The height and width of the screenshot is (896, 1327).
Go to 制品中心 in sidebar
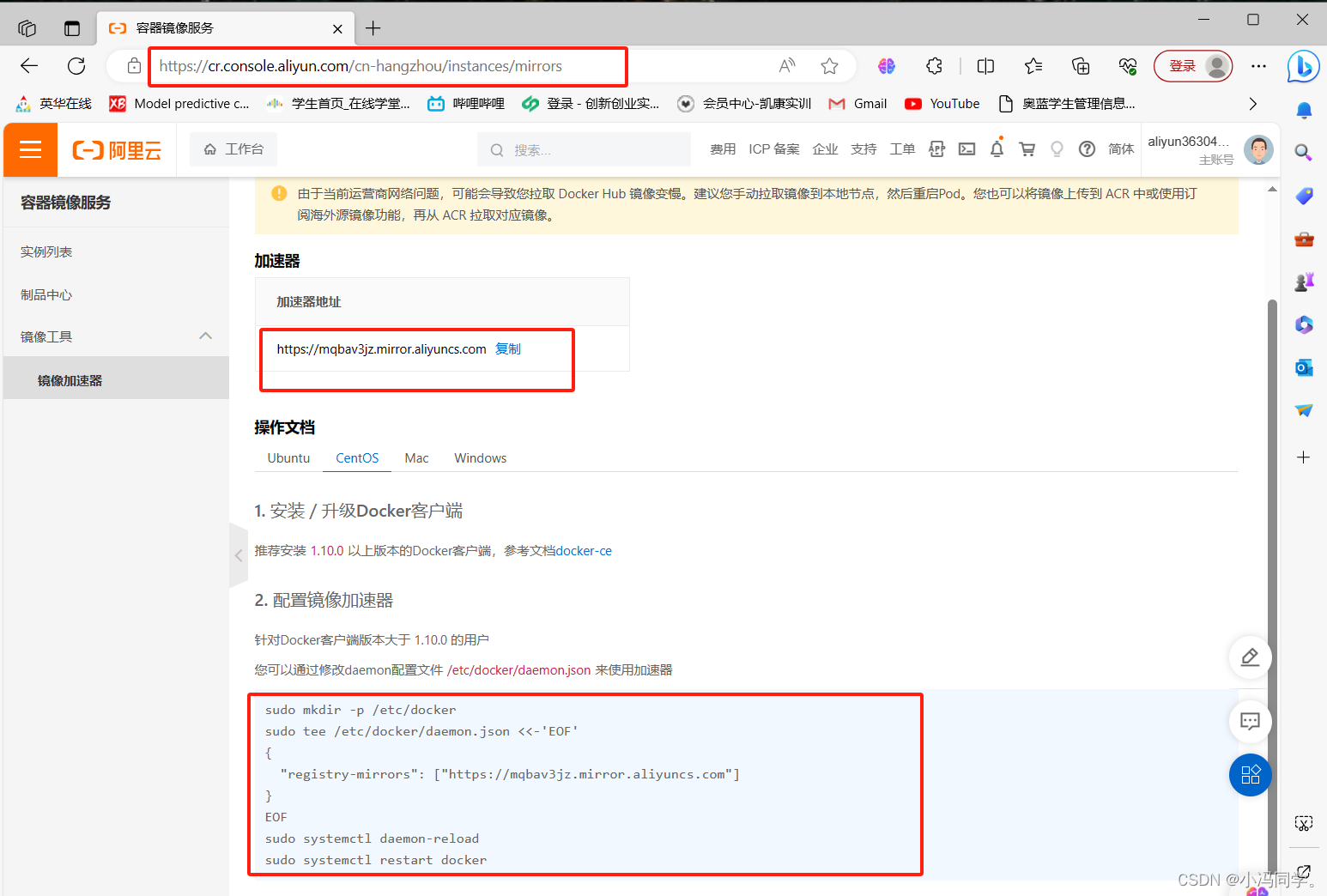pos(46,294)
